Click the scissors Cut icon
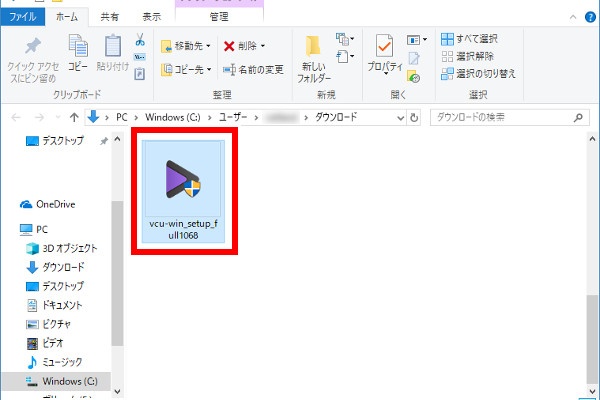Viewport: 600px width, 400px height. coord(139,40)
